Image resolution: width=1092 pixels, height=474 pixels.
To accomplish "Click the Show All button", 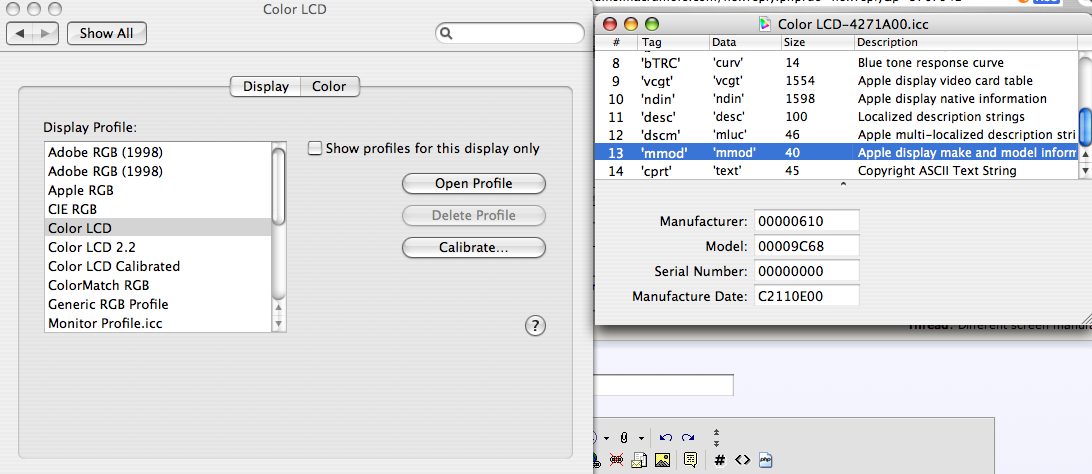I will tap(107, 33).
